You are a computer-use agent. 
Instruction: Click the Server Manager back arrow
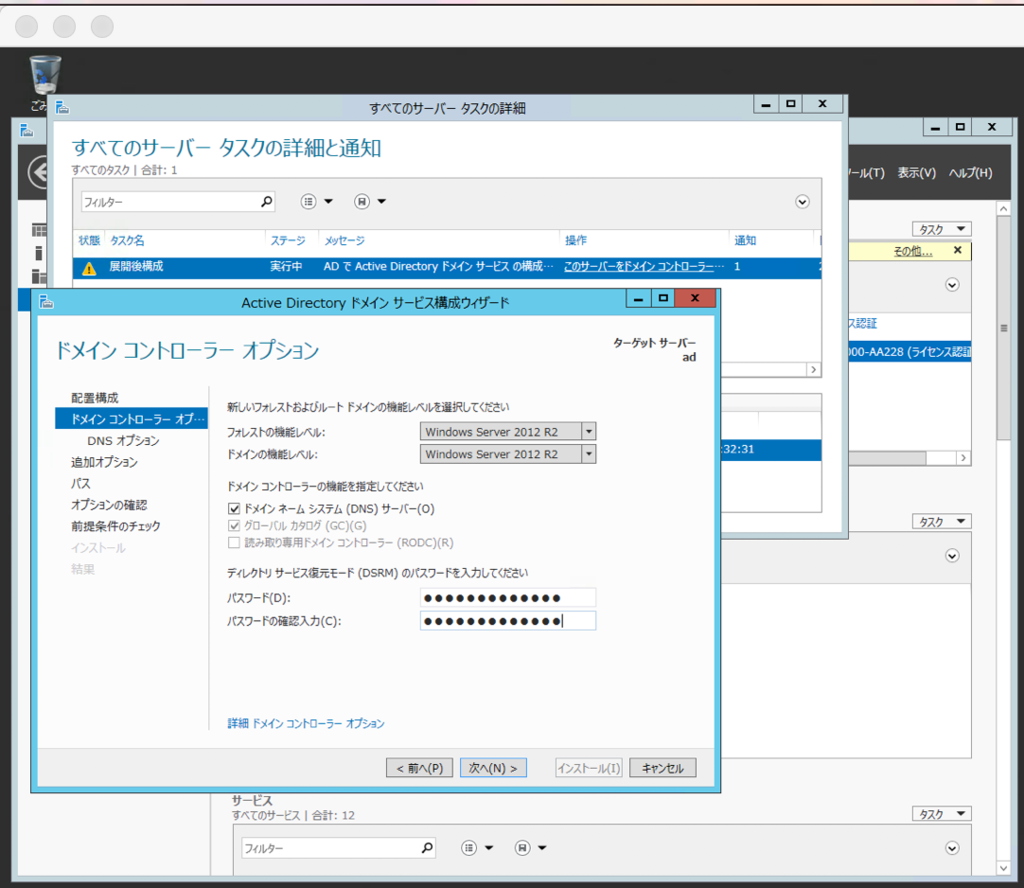point(39,172)
